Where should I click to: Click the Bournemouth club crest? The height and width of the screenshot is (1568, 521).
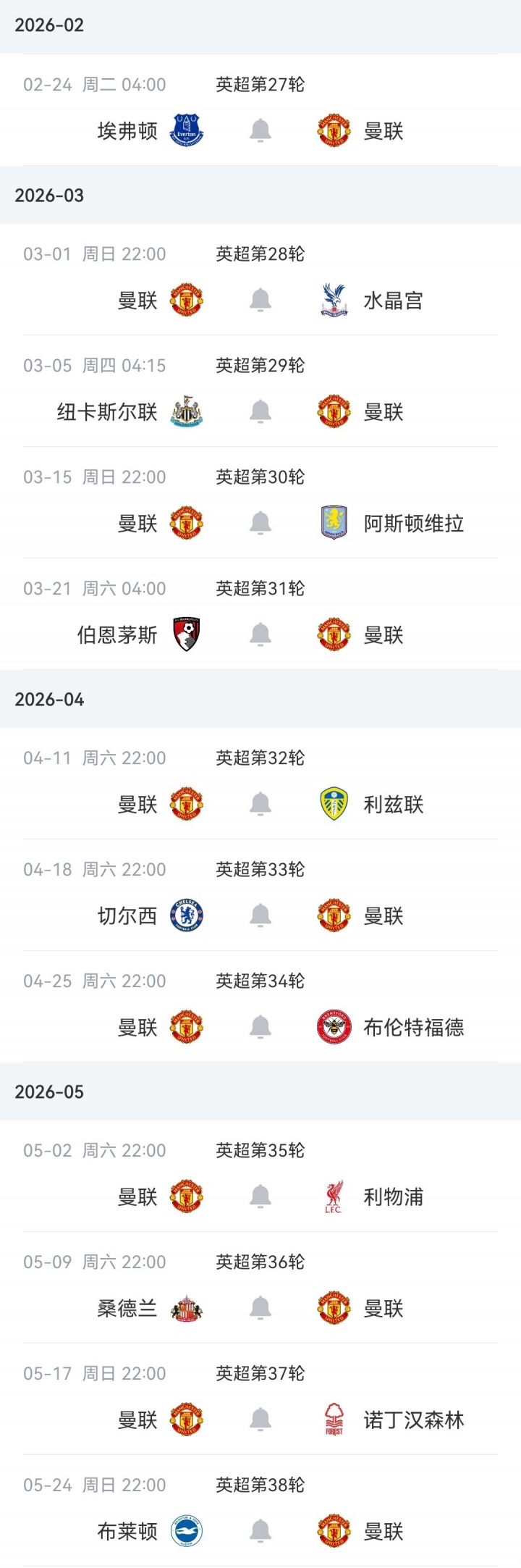[187, 634]
